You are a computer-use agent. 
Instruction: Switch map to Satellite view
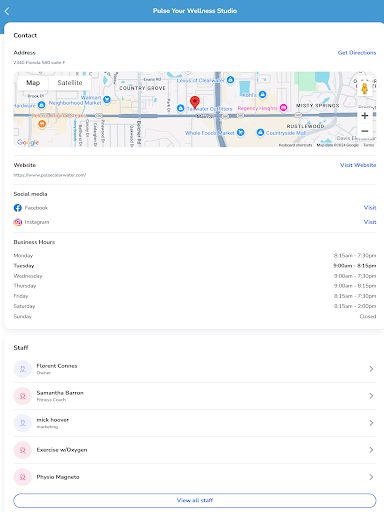click(70, 83)
